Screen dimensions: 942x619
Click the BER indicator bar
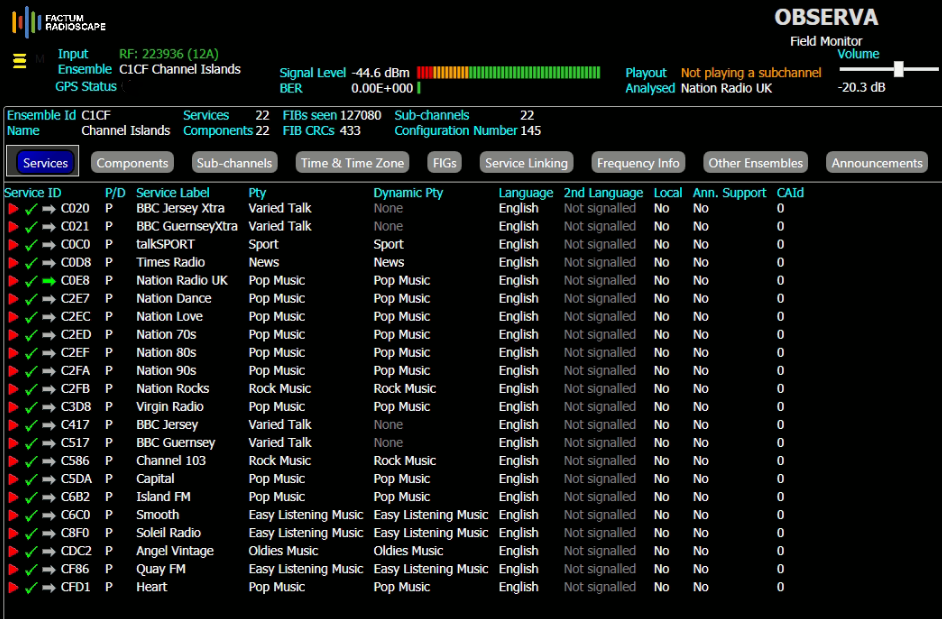pyautogui.click(x=419, y=88)
